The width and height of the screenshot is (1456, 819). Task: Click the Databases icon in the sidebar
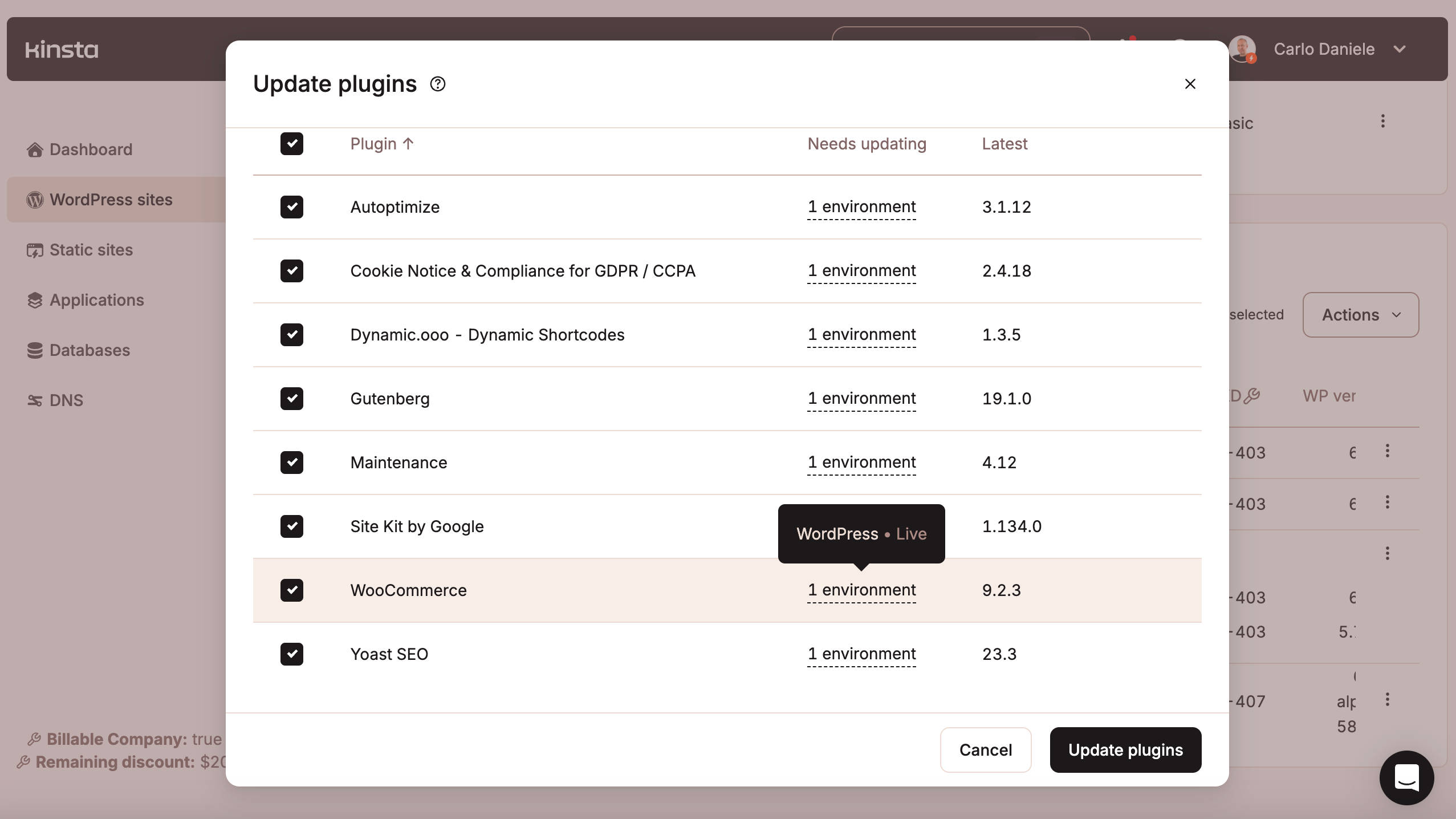[35, 350]
